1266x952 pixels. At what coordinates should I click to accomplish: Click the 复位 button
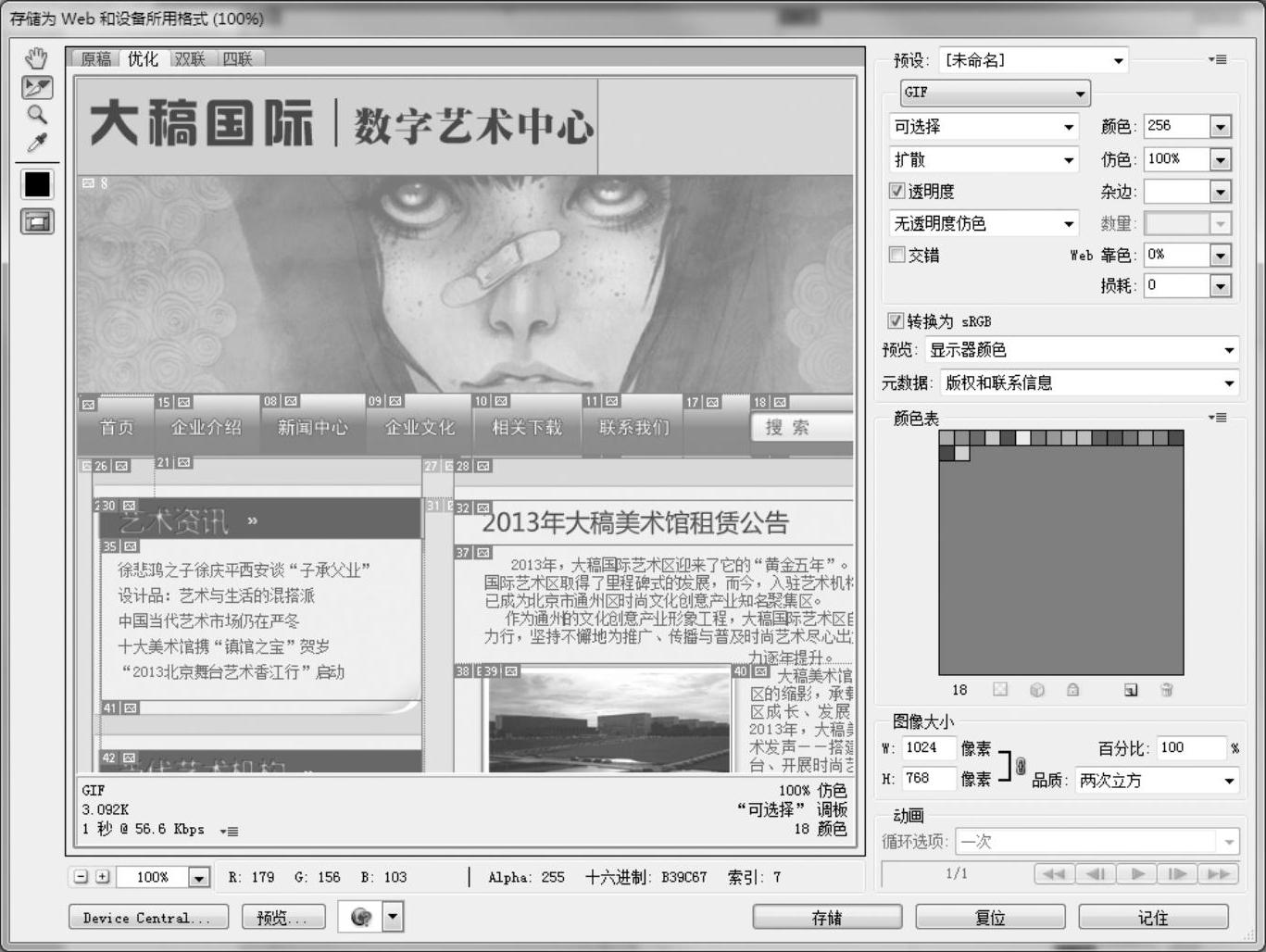click(x=990, y=917)
